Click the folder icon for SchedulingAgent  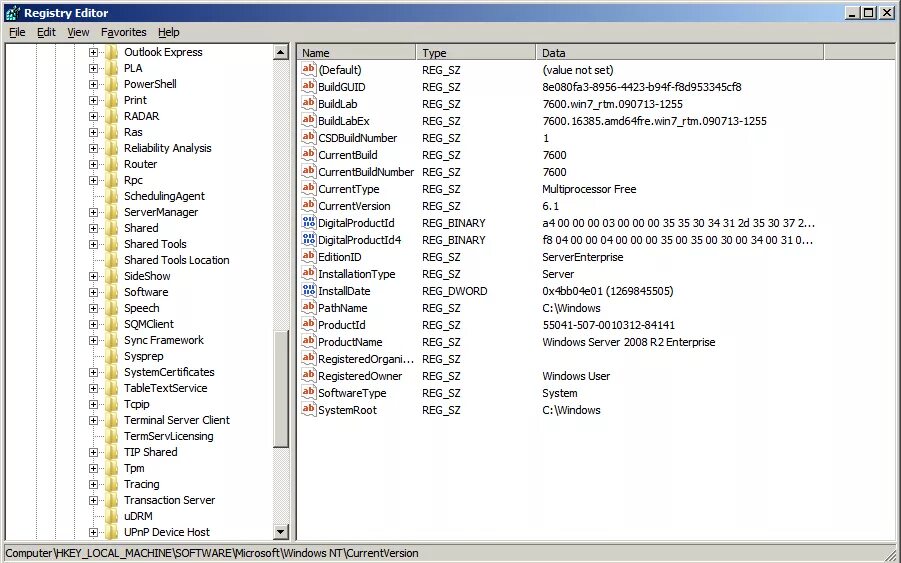(x=111, y=196)
